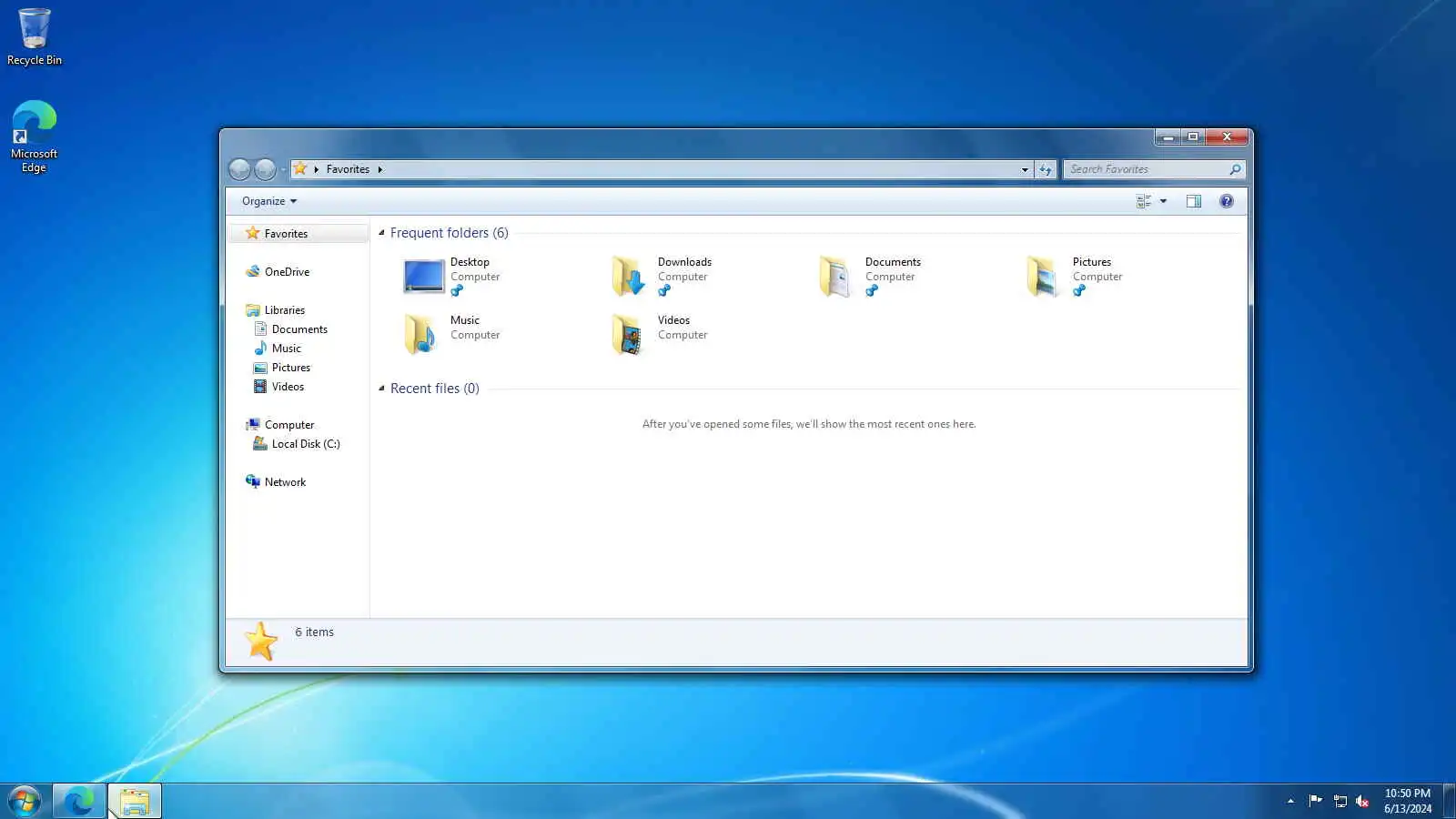Open the Start menu orb

click(x=25, y=802)
